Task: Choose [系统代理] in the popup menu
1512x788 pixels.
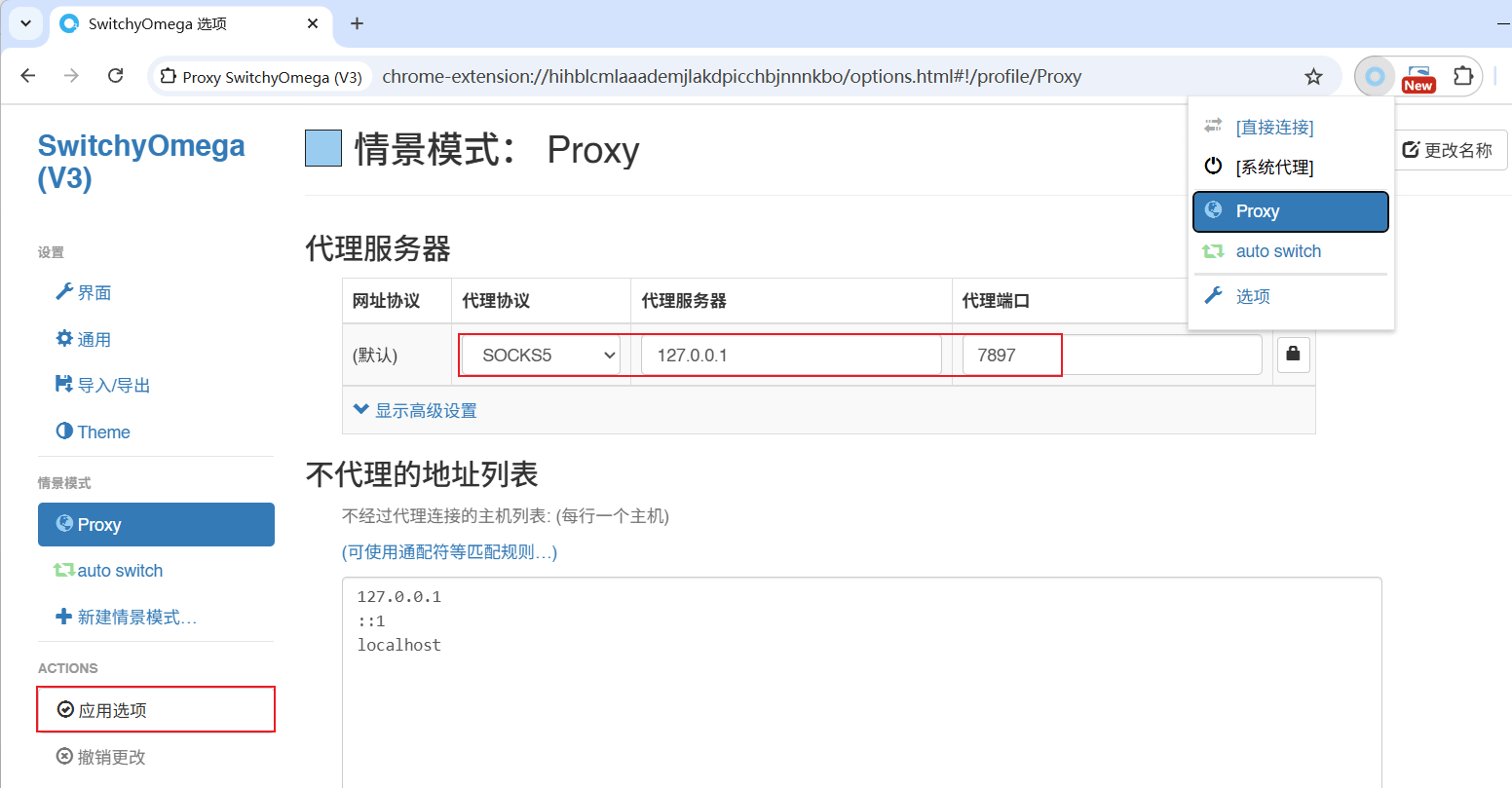Action: pyautogui.click(x=1291, y=167)
